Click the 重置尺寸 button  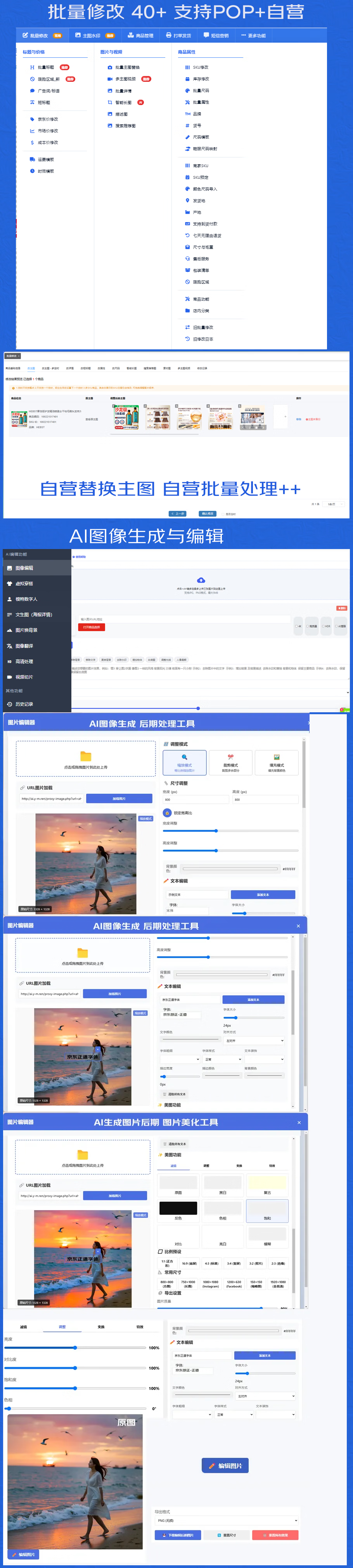[x=227, y=1535]
